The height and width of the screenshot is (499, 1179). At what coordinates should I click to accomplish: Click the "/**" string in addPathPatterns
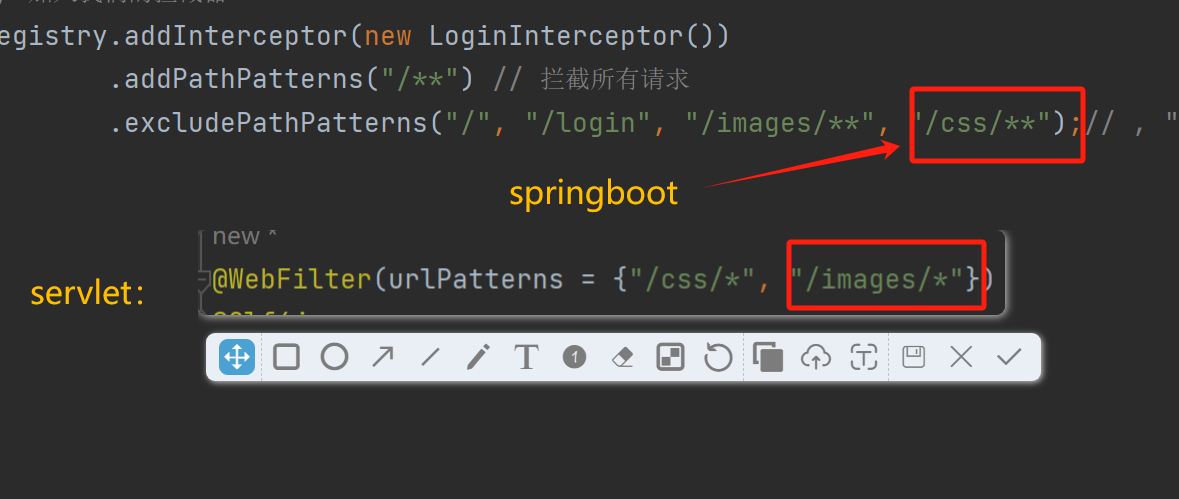(420, 79)
